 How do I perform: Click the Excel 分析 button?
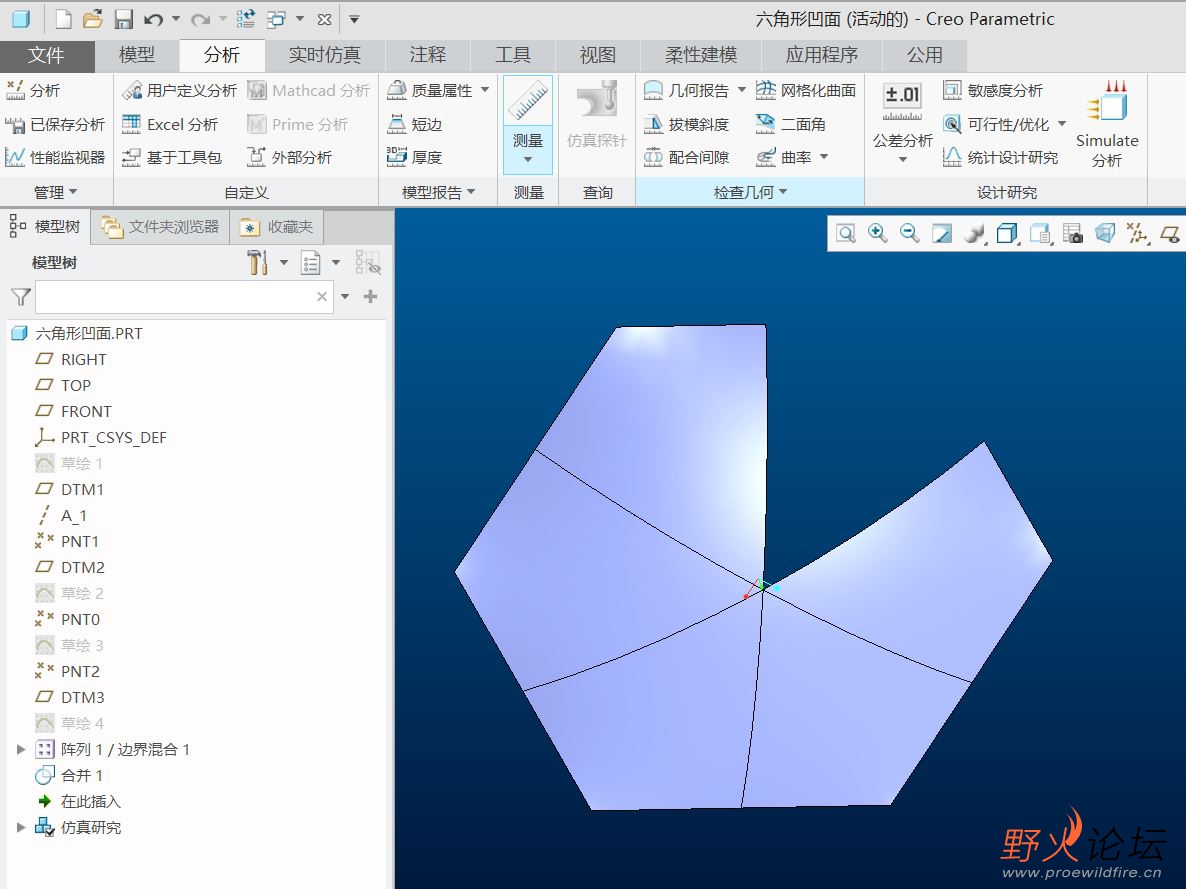pos(170,124)
